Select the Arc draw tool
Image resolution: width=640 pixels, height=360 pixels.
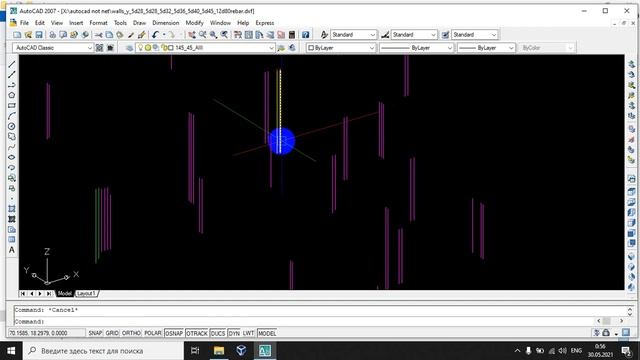click(12, 116)
